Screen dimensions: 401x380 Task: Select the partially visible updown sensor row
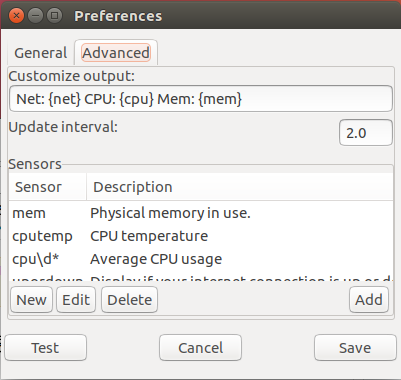(201, 278)
